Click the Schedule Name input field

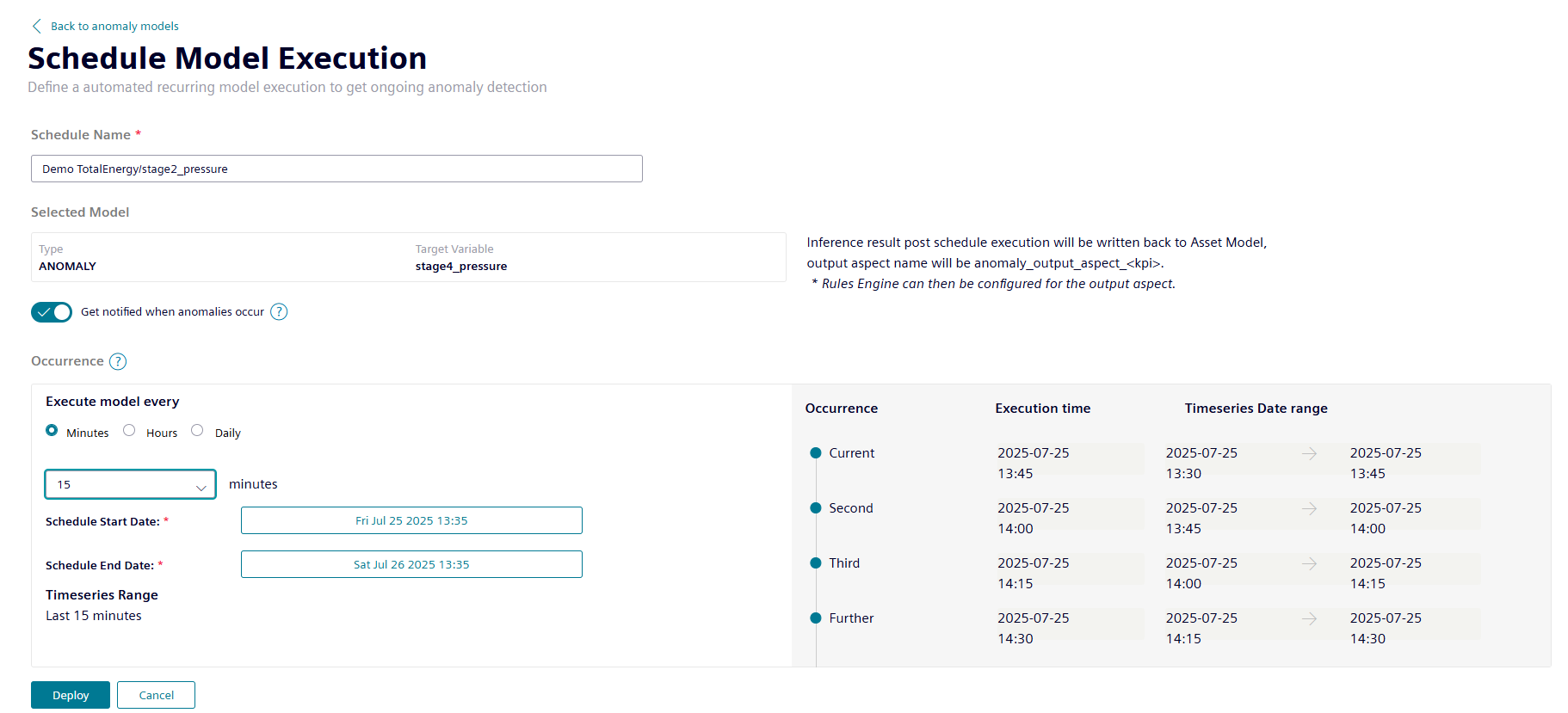(336, 169)
